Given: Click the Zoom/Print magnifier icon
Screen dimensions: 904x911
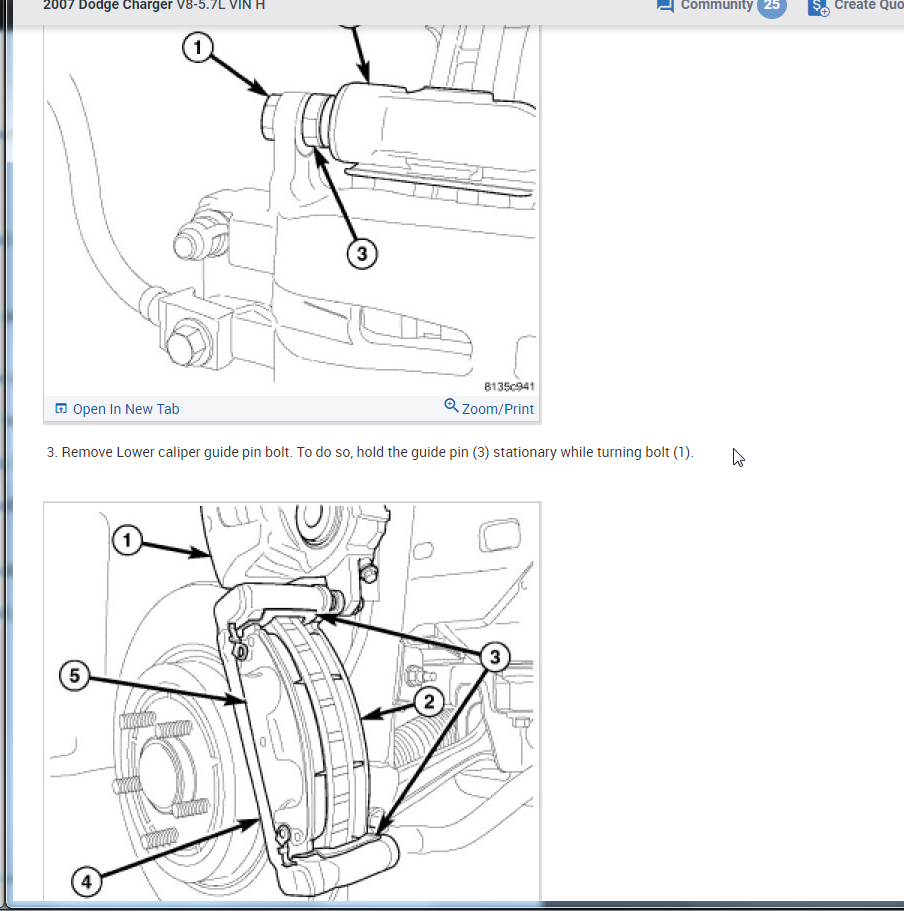Looking at the screenshot, I should coord(451,406).
